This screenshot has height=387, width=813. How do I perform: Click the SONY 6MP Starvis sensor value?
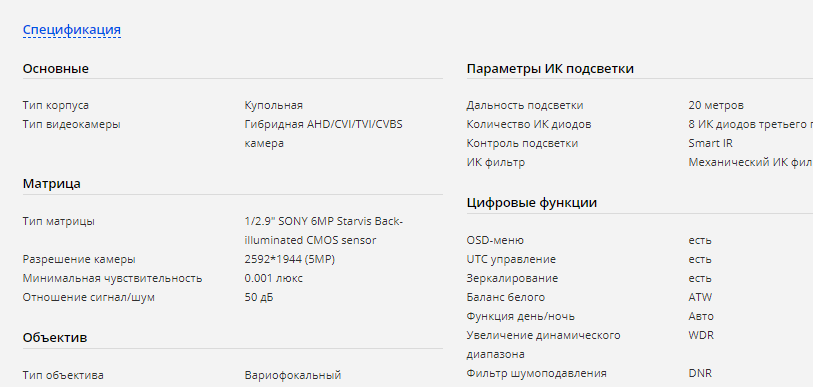click(x=324, y=231)
